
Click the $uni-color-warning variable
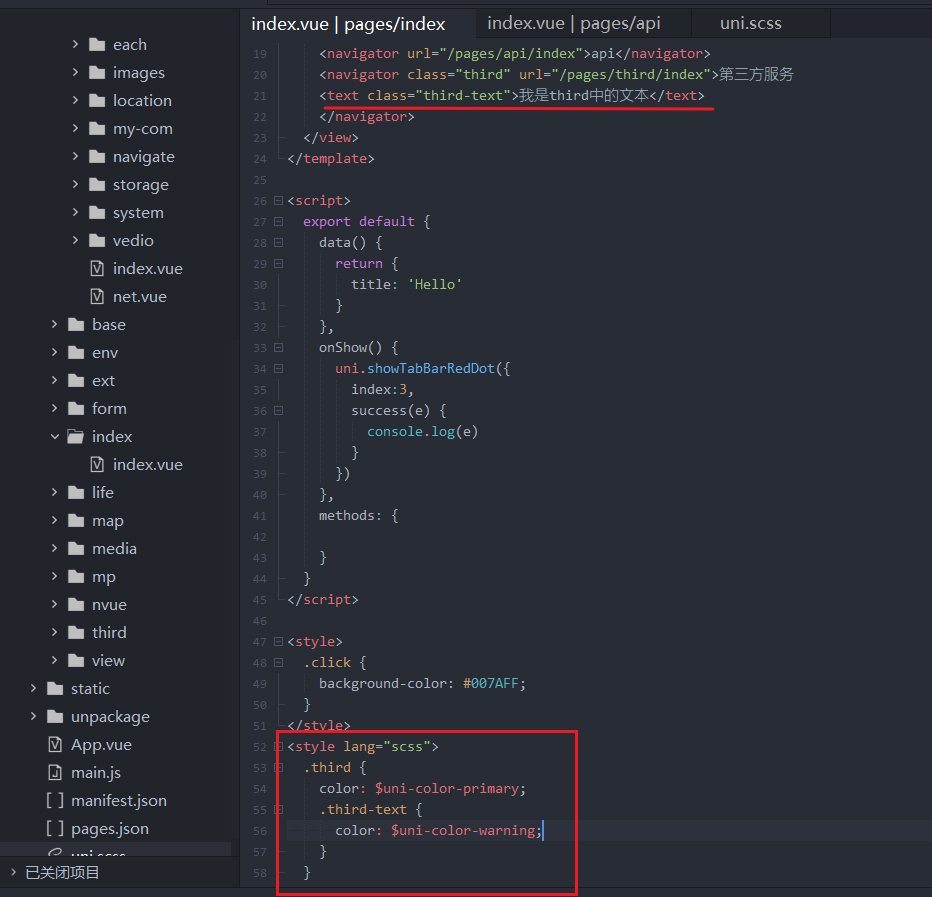[462, 830]
